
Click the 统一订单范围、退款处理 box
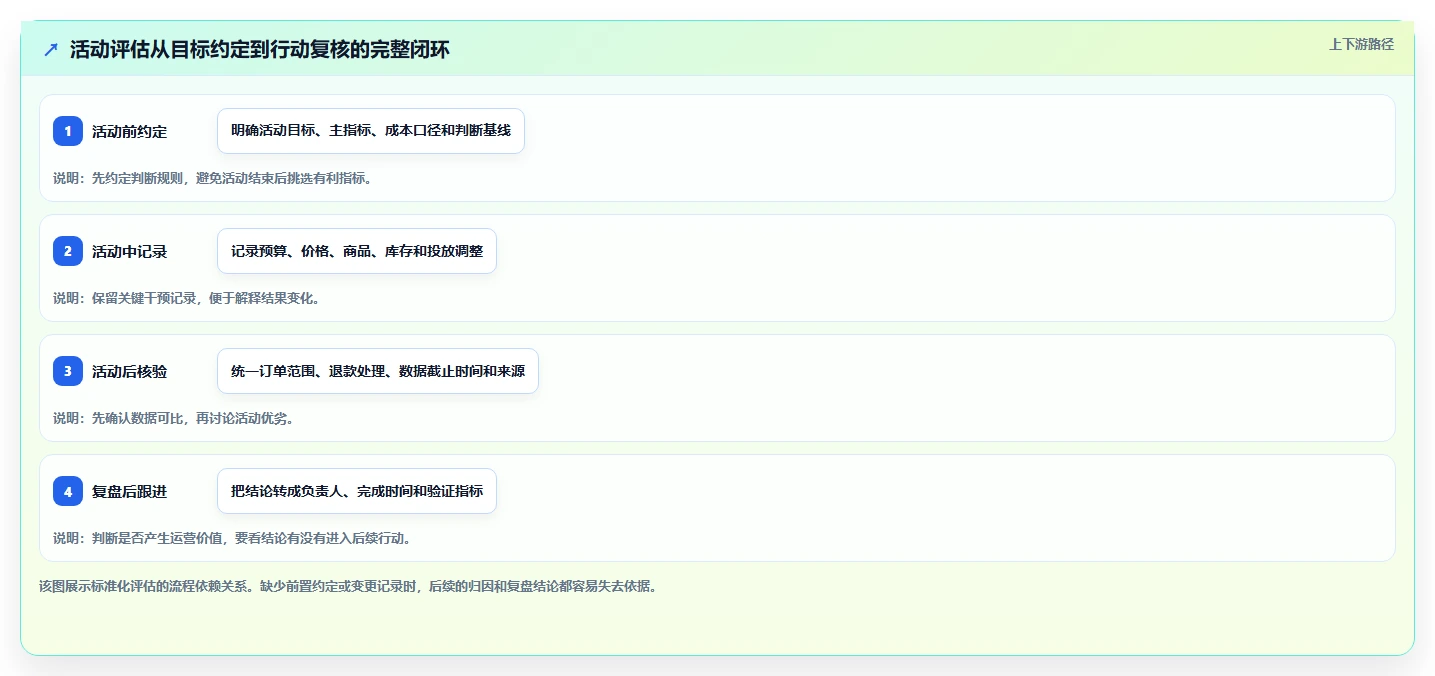(378, 371)
